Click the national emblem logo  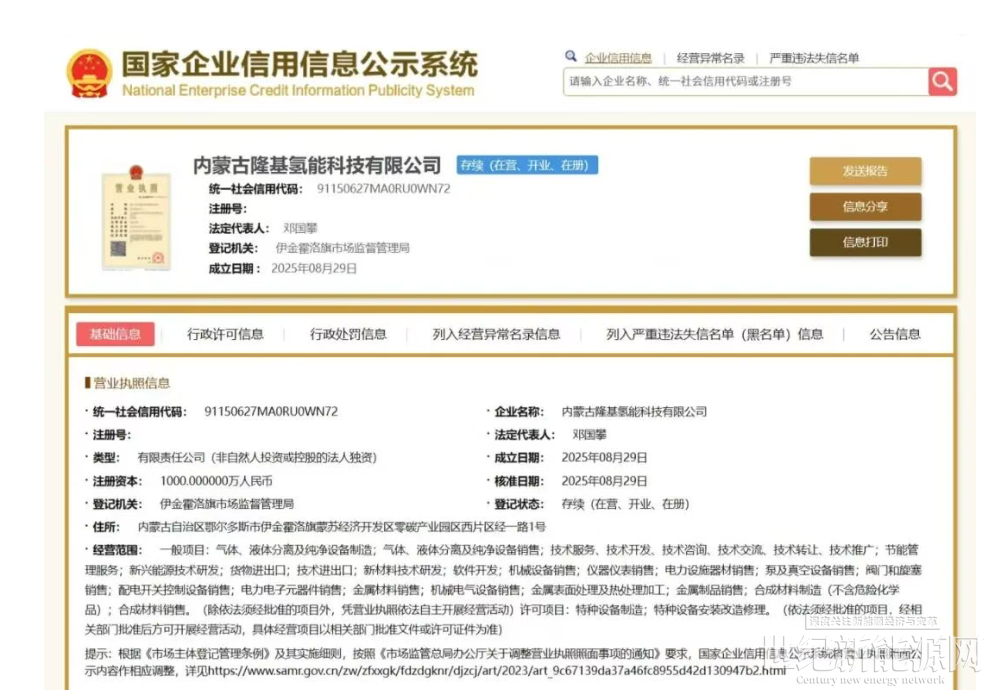coord(89,74)
